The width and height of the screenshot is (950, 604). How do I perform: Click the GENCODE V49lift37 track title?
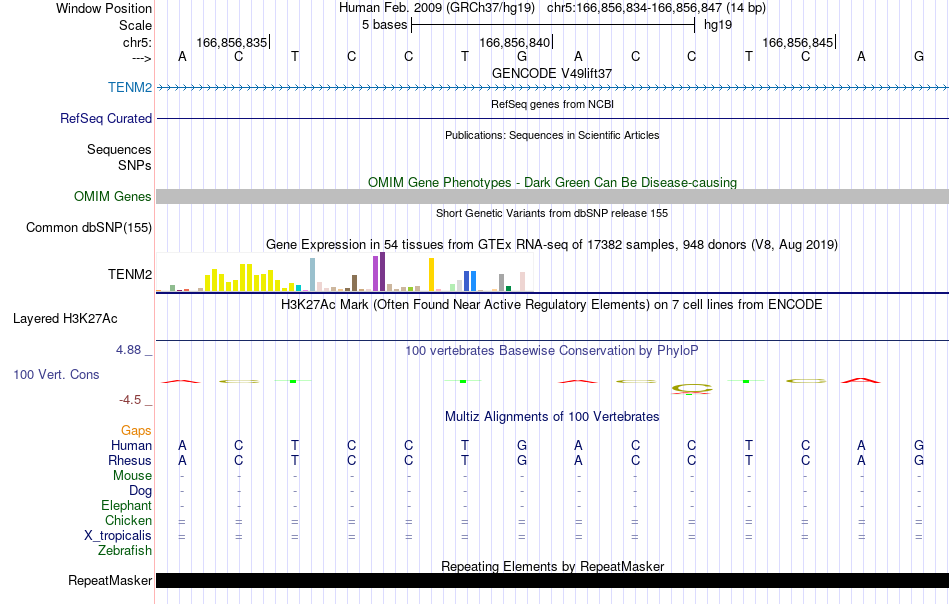point(552,73)
